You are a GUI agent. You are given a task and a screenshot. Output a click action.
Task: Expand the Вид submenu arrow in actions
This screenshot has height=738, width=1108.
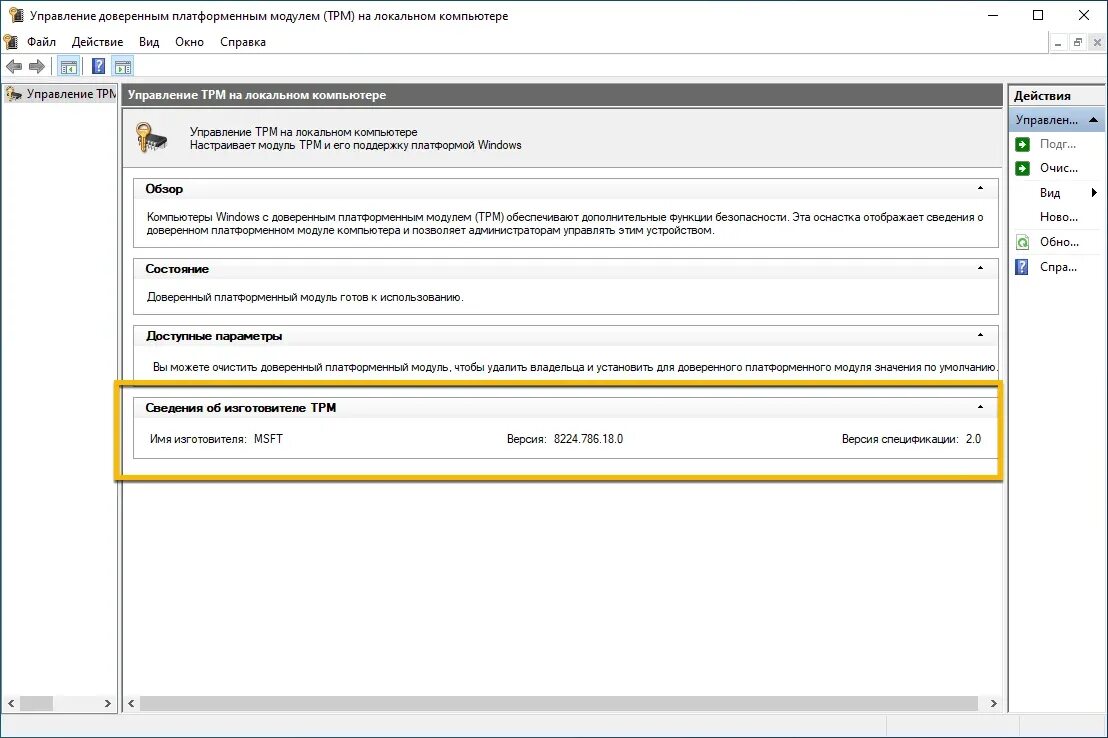pos(1094,192)
